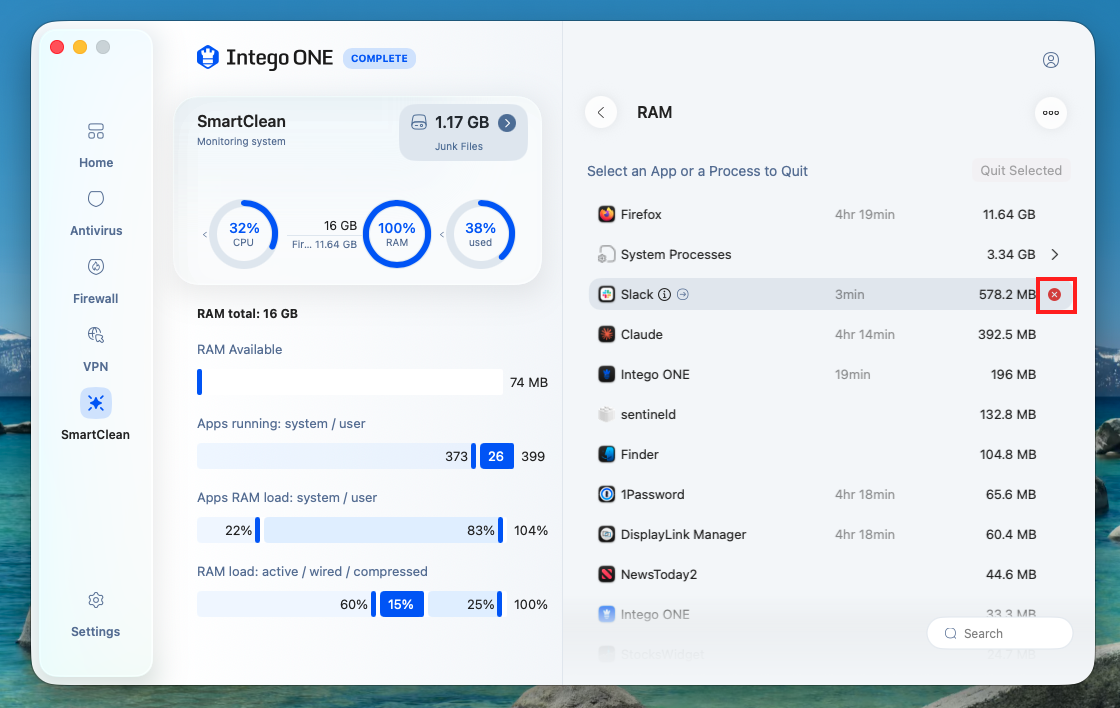Open the user account profile icon
Screen dimensions: 1120x708
pos(1051,60)
